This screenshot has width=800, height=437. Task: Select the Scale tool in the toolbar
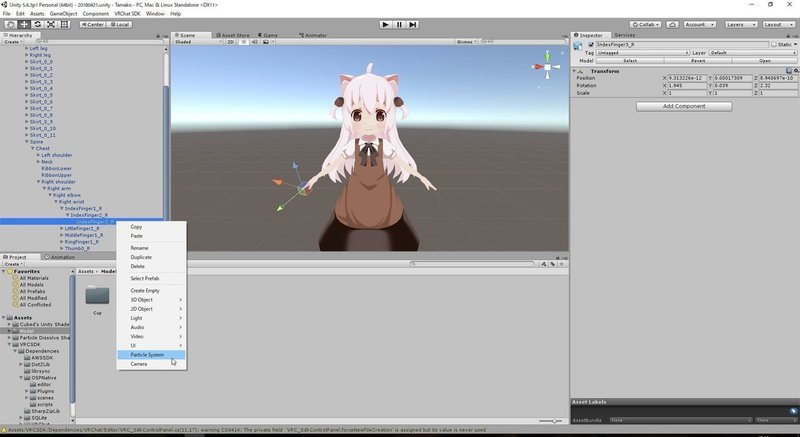[51, 24]
